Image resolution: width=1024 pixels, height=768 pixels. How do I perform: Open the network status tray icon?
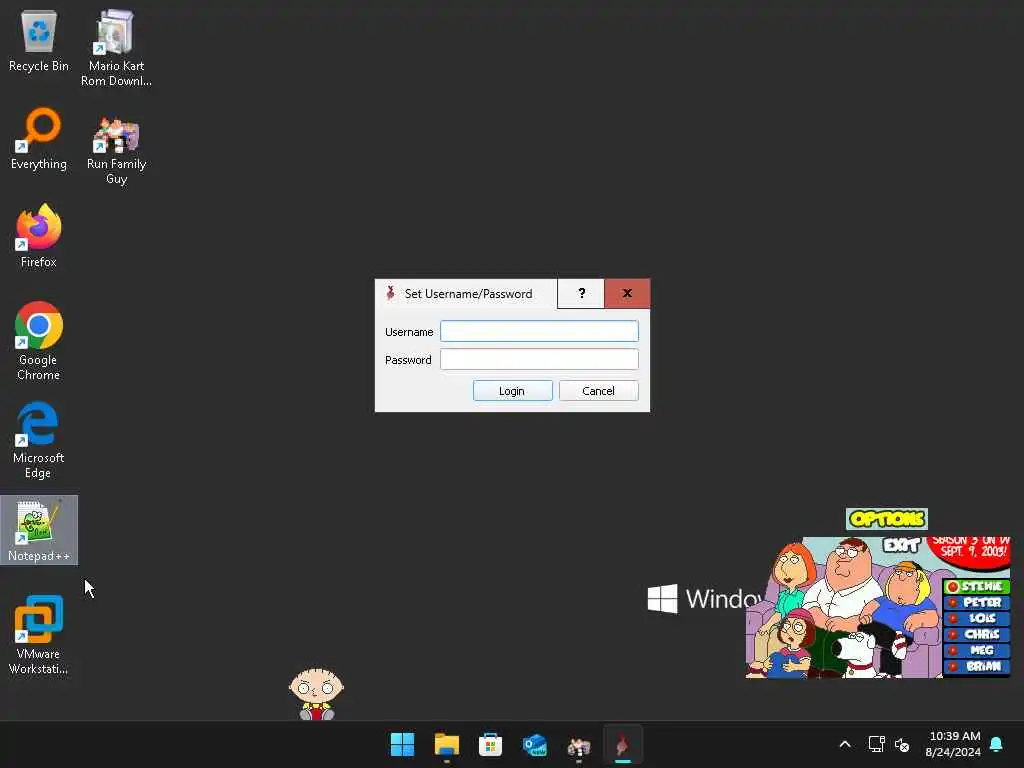(876, 744)
